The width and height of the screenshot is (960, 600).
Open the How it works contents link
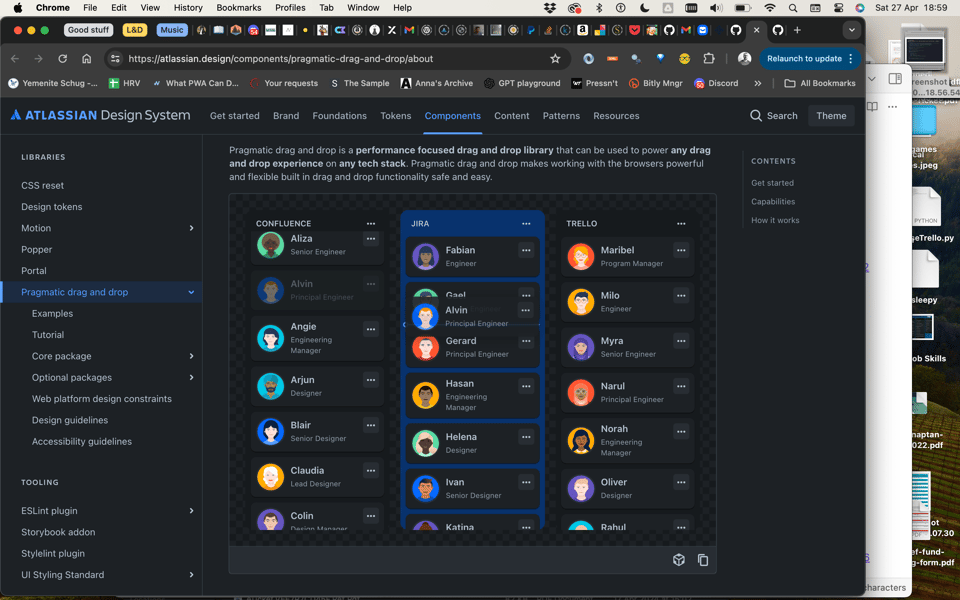pyautogui.click(x=775, y=220)
